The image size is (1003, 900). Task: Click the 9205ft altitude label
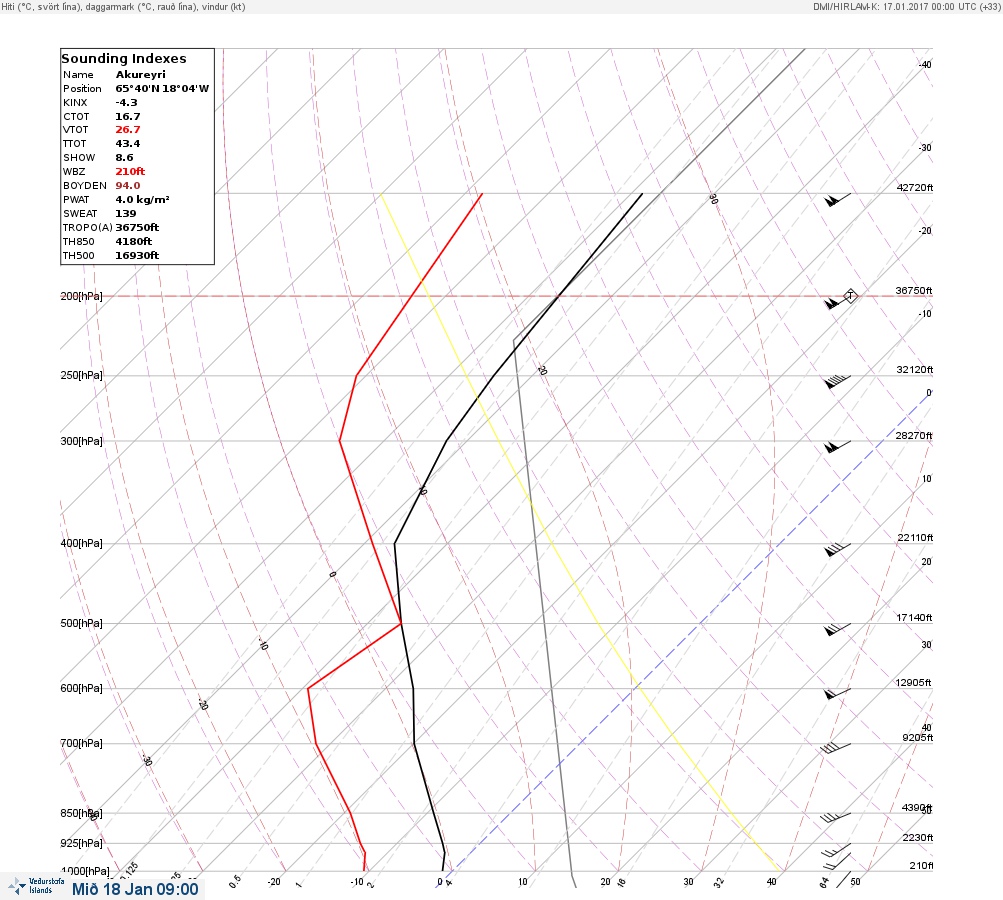[x=917, y=738]
